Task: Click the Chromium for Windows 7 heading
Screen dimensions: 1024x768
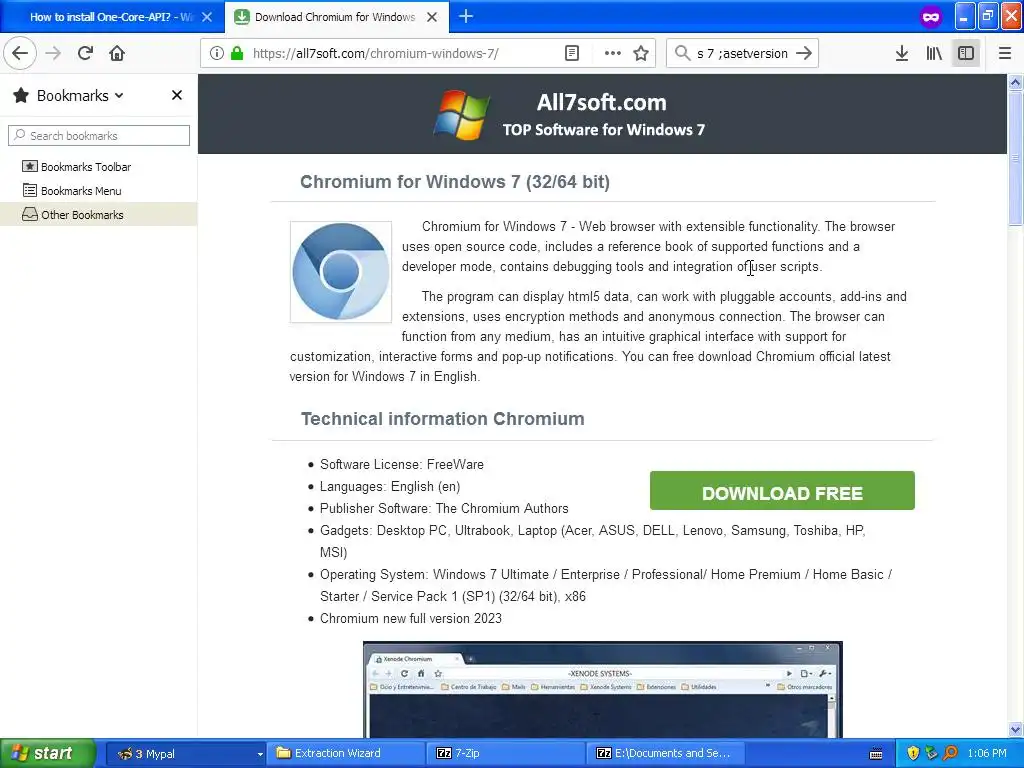Action: click(x=455, y=182)
